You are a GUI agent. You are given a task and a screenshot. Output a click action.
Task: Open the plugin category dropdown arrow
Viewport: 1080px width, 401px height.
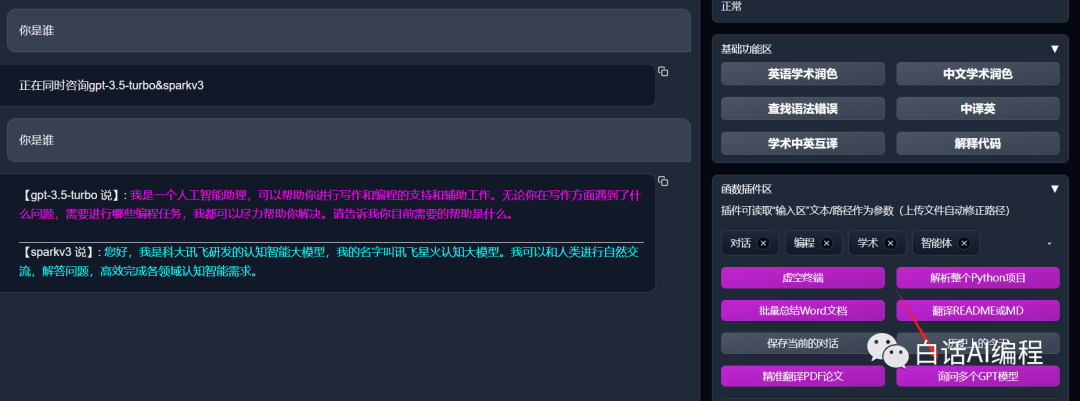[1049, 244]
